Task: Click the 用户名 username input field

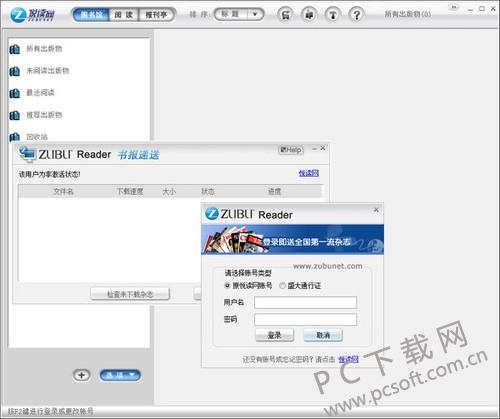Action: 305,303
